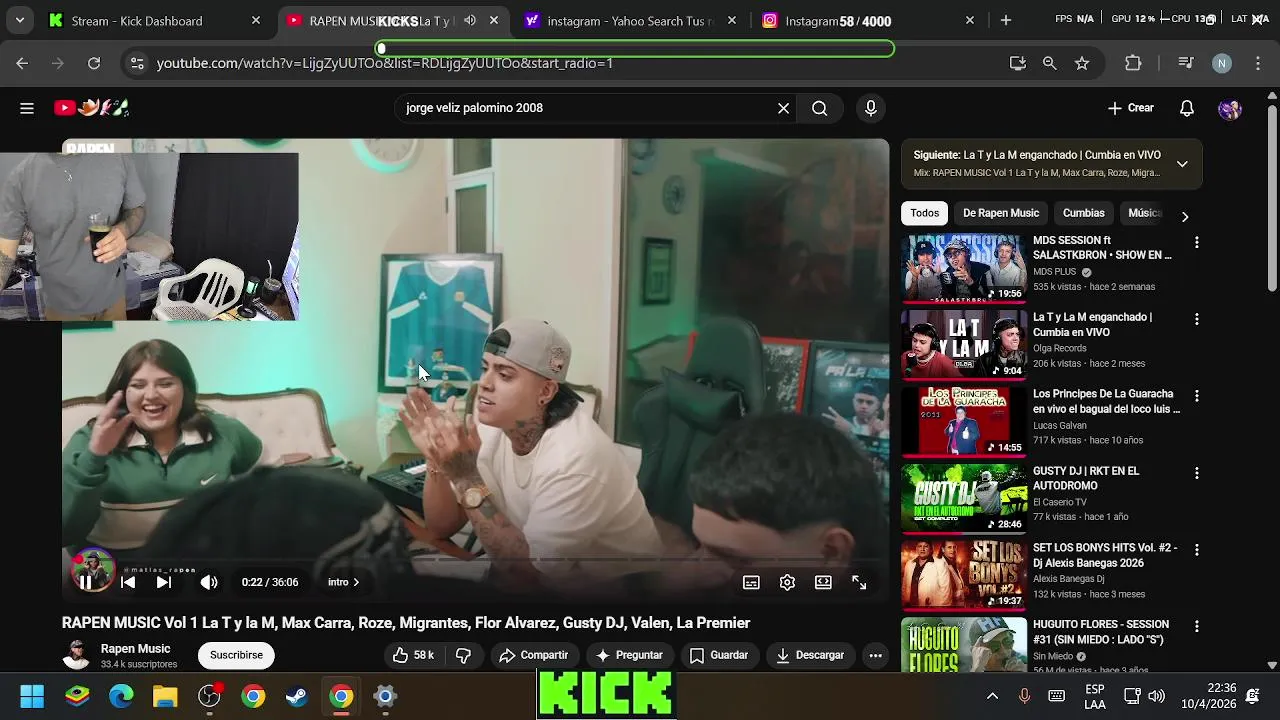Launch Steam from taskbar
This screenshot has height=720, width=1280.
297,696
